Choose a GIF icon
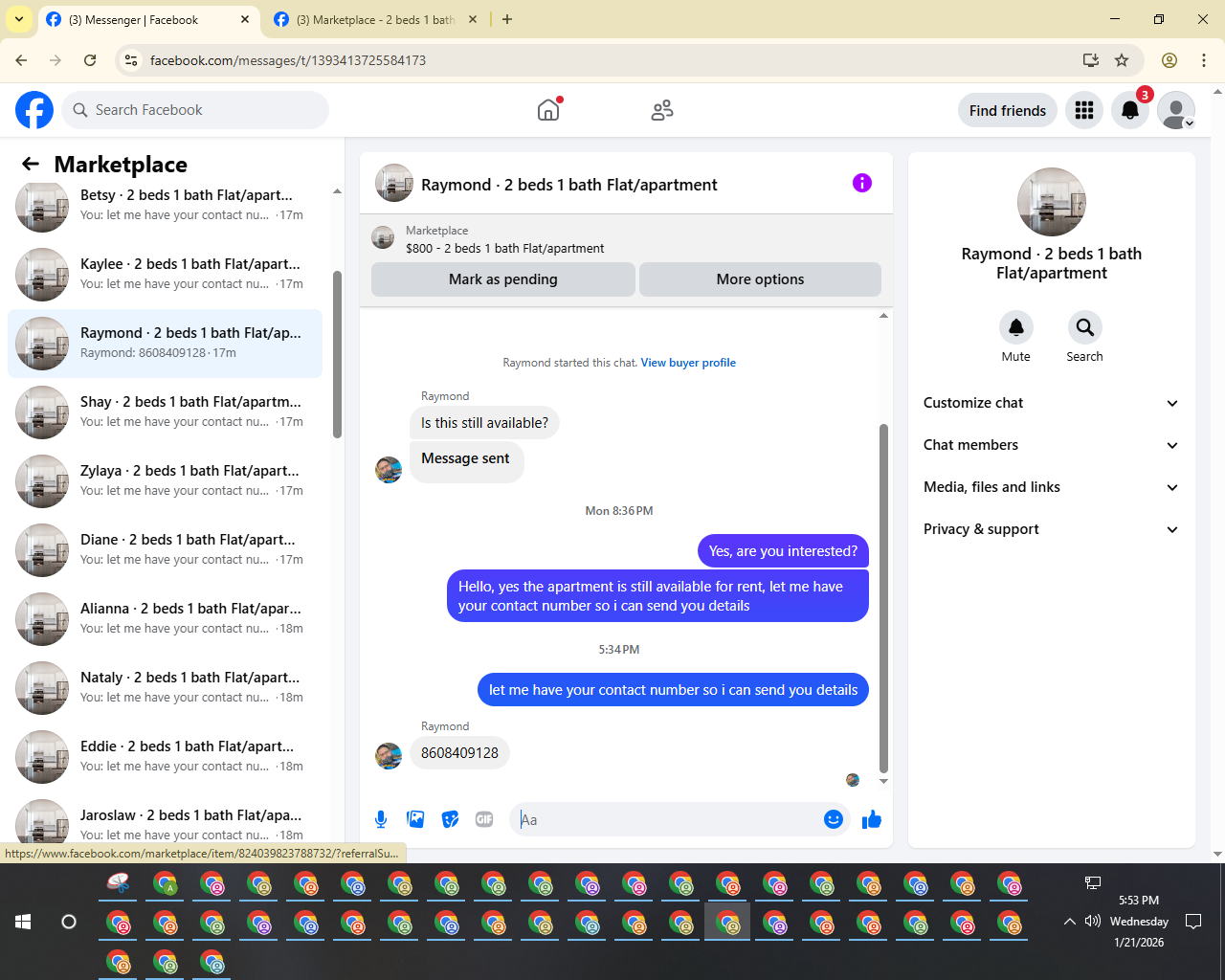 (x=484, y=819)
